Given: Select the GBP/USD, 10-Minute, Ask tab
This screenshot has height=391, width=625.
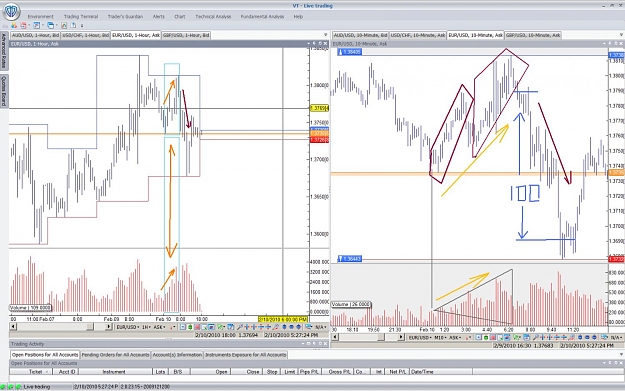Looking at the screenshot, I should [533, 35].
